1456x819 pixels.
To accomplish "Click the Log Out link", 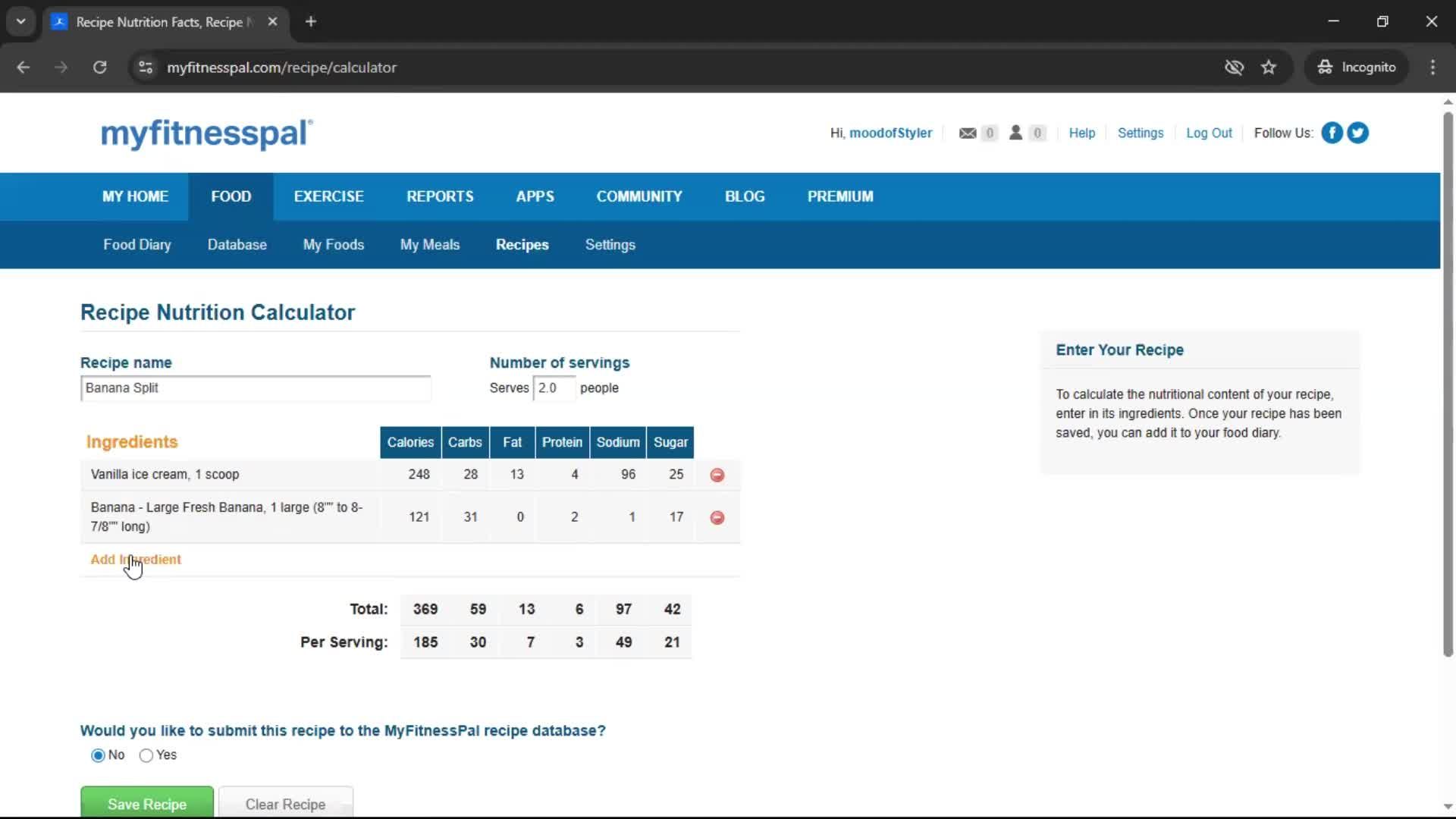I will (1209, 133).
